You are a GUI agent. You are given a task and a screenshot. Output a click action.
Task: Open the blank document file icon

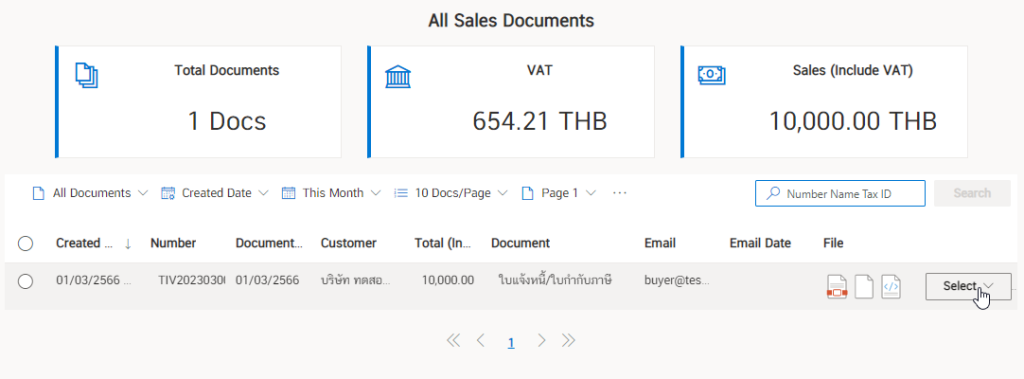[x=864, y=287]
